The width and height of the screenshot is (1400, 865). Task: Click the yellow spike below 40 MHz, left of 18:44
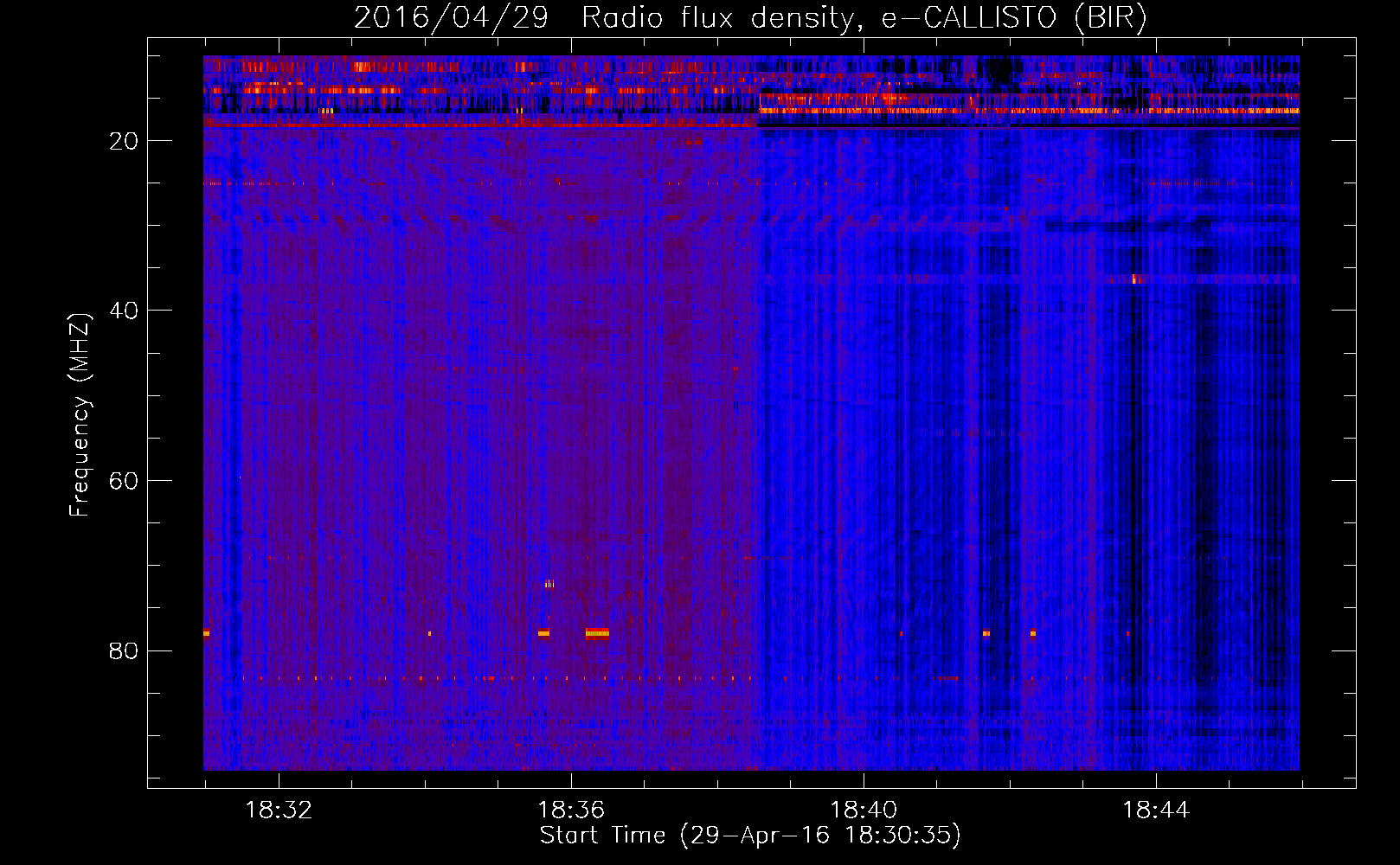click(x=1136, y=279)
